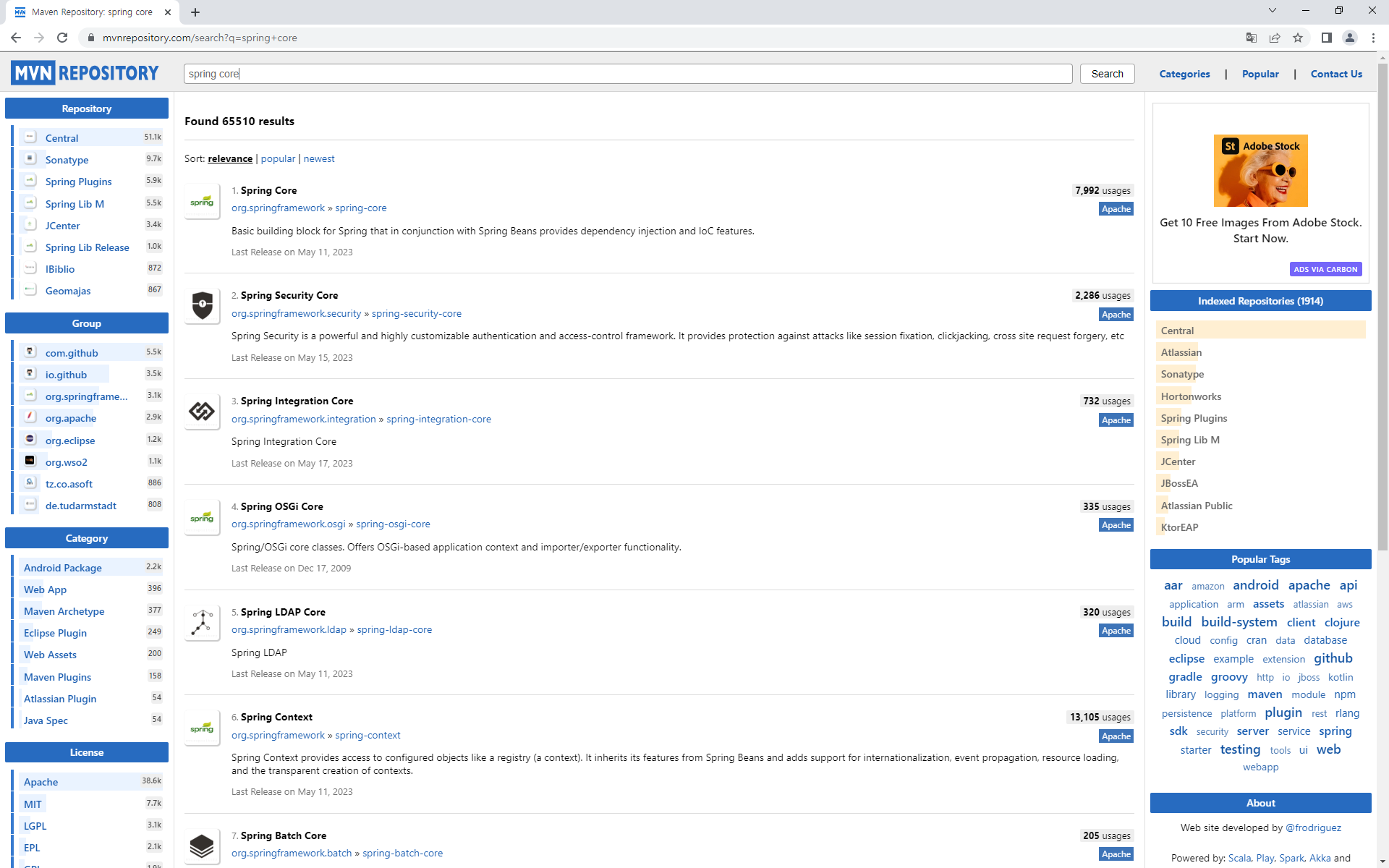Viewport: 1389px width, 868px height.
Task: Click the Spring Integration Core logo icon
Action: coord(202,412)
